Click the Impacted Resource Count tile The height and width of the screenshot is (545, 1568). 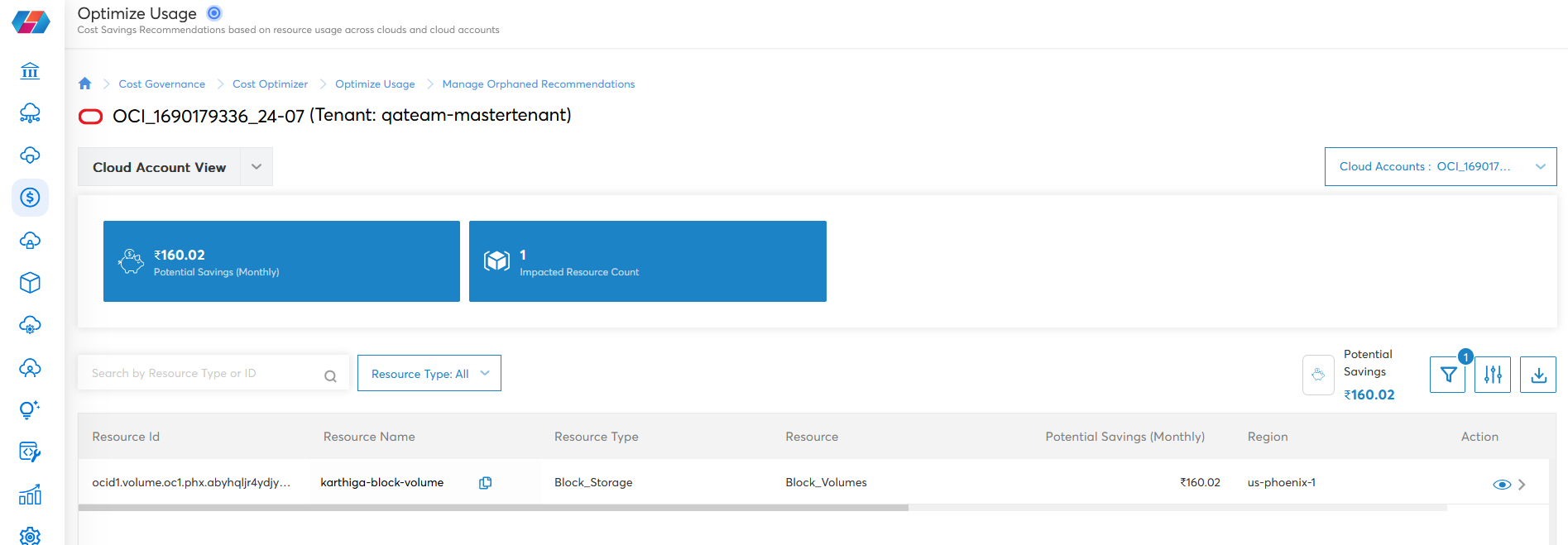(x=648, y=261)
